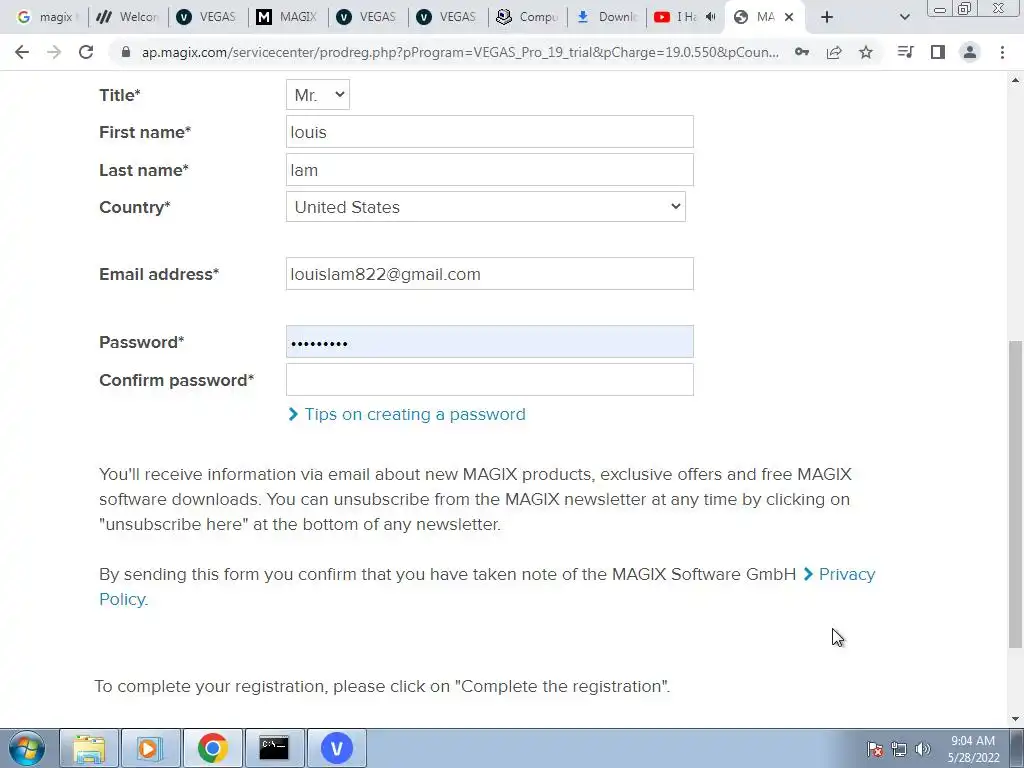Reload the current page
The image size is (1024, 768).
tap(86, 52)
